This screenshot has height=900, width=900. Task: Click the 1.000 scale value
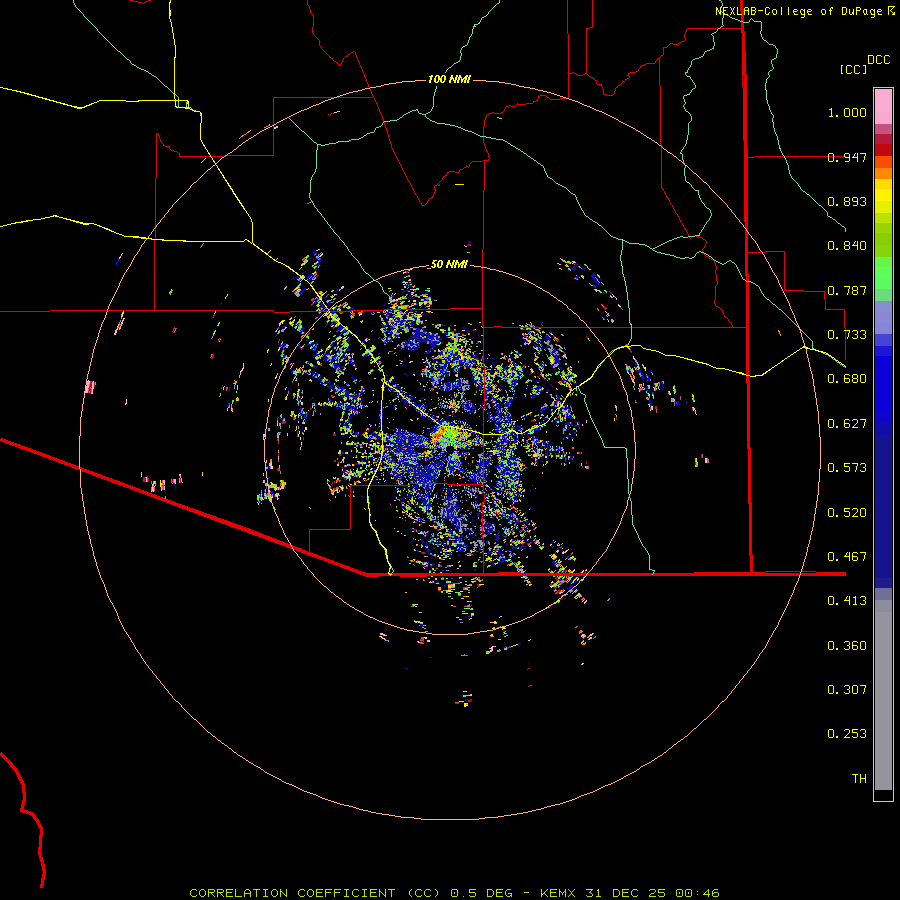point(847,112)
